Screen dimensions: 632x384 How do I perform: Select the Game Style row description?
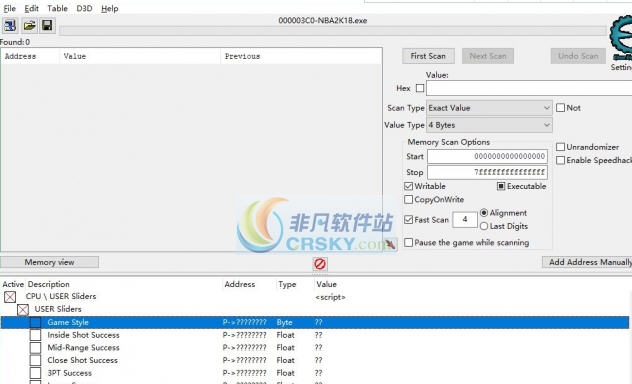click(x=68, y=322)
